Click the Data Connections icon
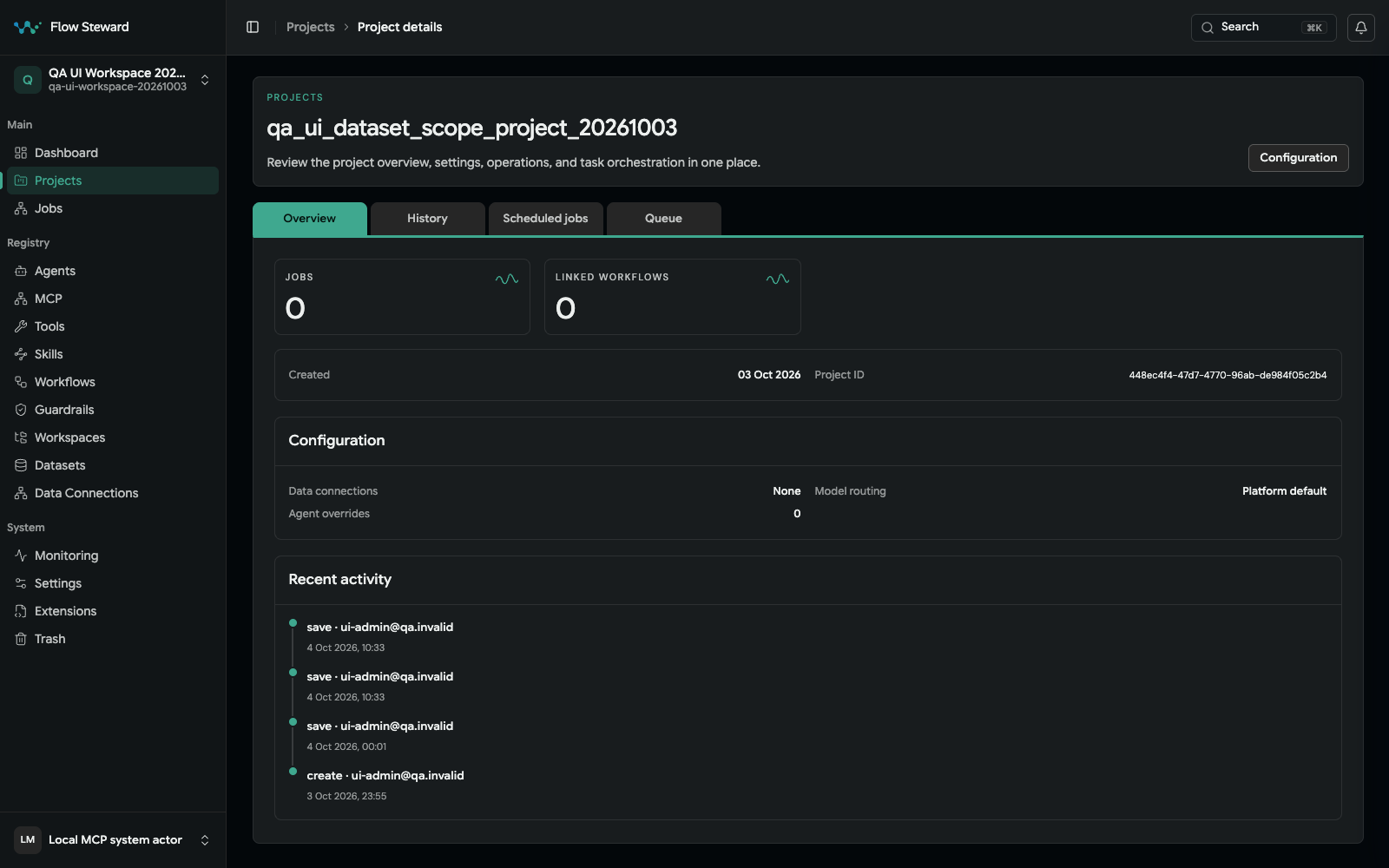The height and width of the screenshot is (868, 1389). (21, 493)
